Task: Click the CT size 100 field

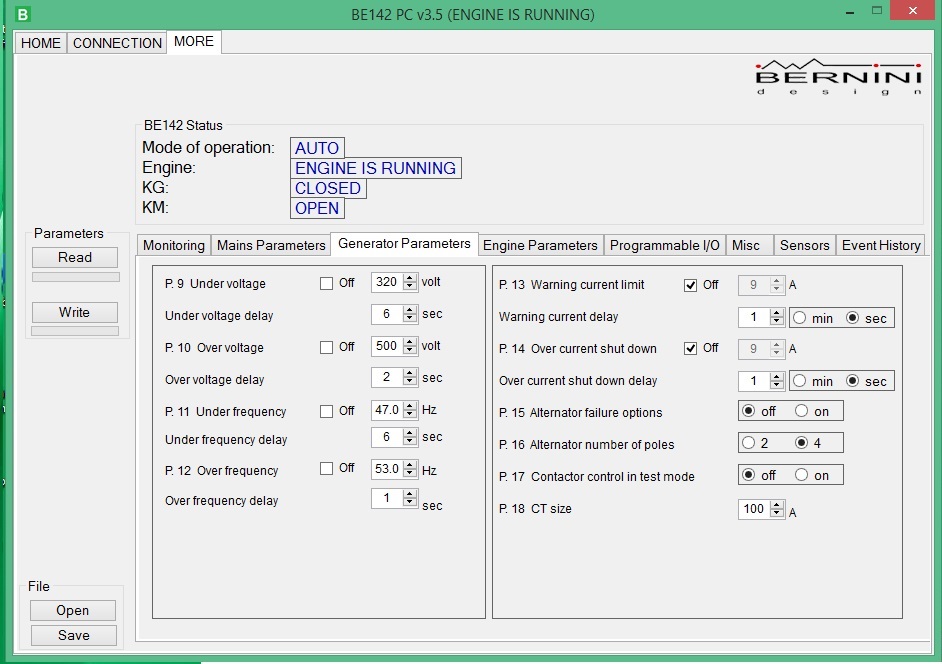Action: [754, 509]
